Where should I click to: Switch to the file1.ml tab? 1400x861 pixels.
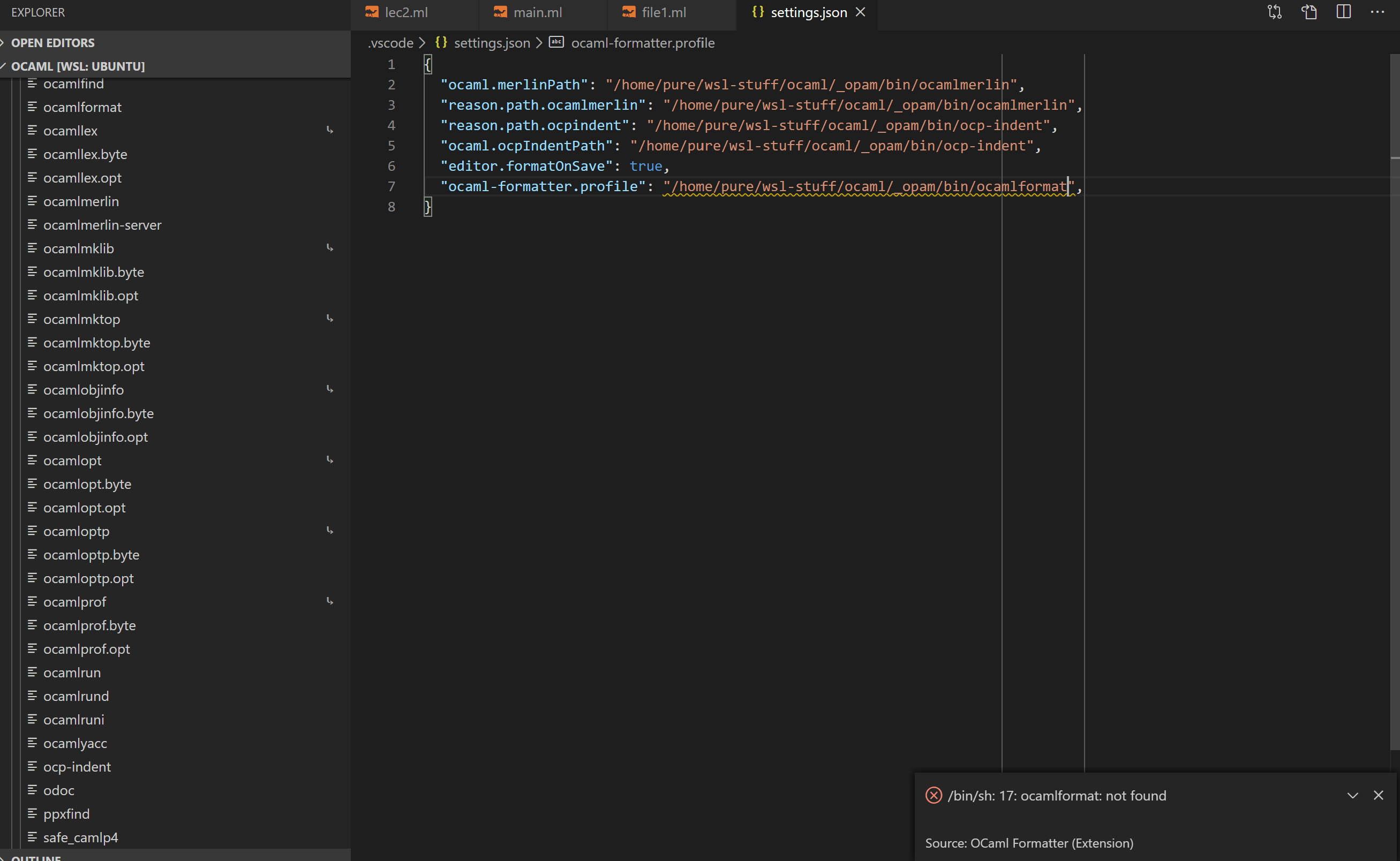(x=664, y=11)
